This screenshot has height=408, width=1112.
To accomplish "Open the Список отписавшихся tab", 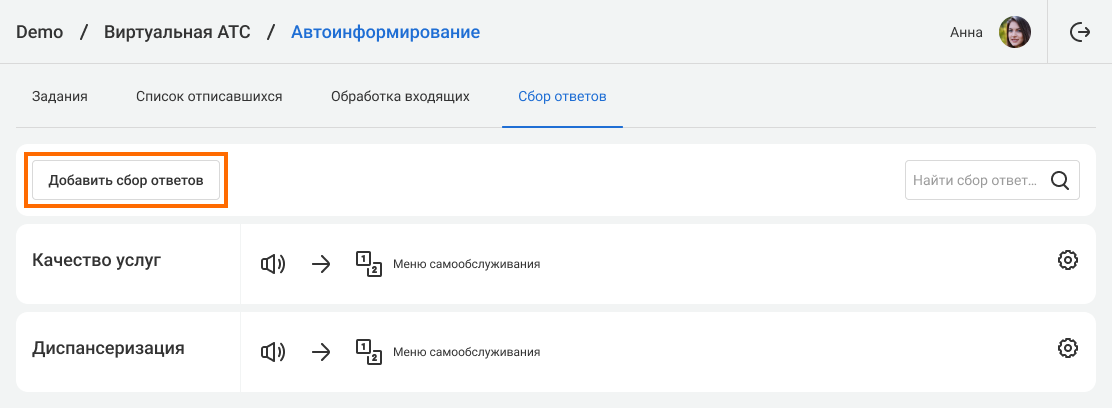I will click(x=209, y=97).
